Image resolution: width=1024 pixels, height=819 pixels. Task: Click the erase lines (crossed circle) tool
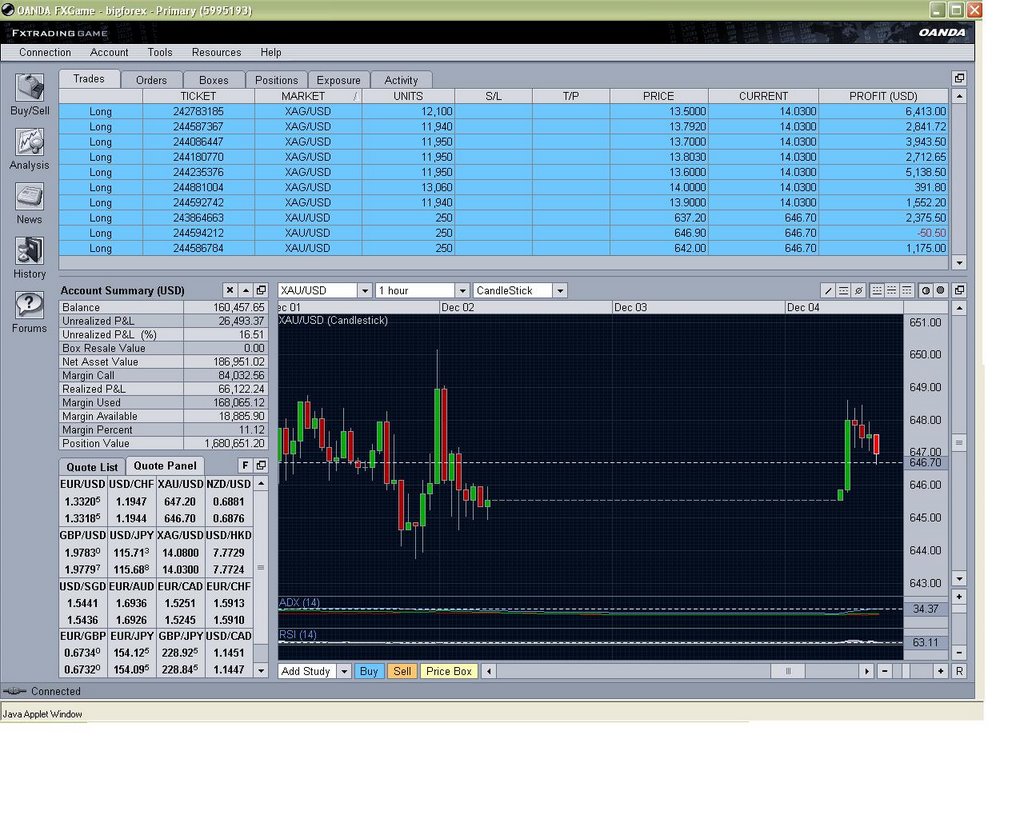click(x=859, y=291)
